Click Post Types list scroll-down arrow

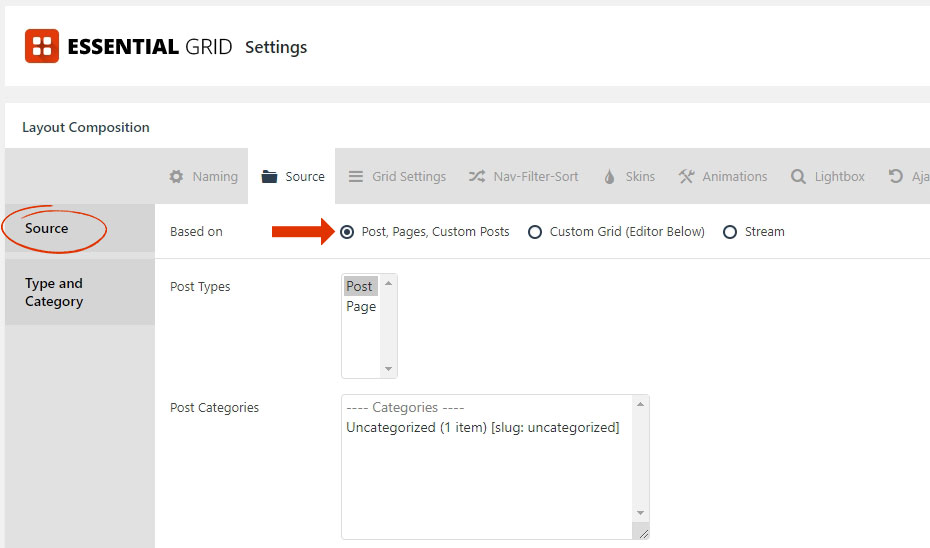pyautogui.click(x=388, y=369)
